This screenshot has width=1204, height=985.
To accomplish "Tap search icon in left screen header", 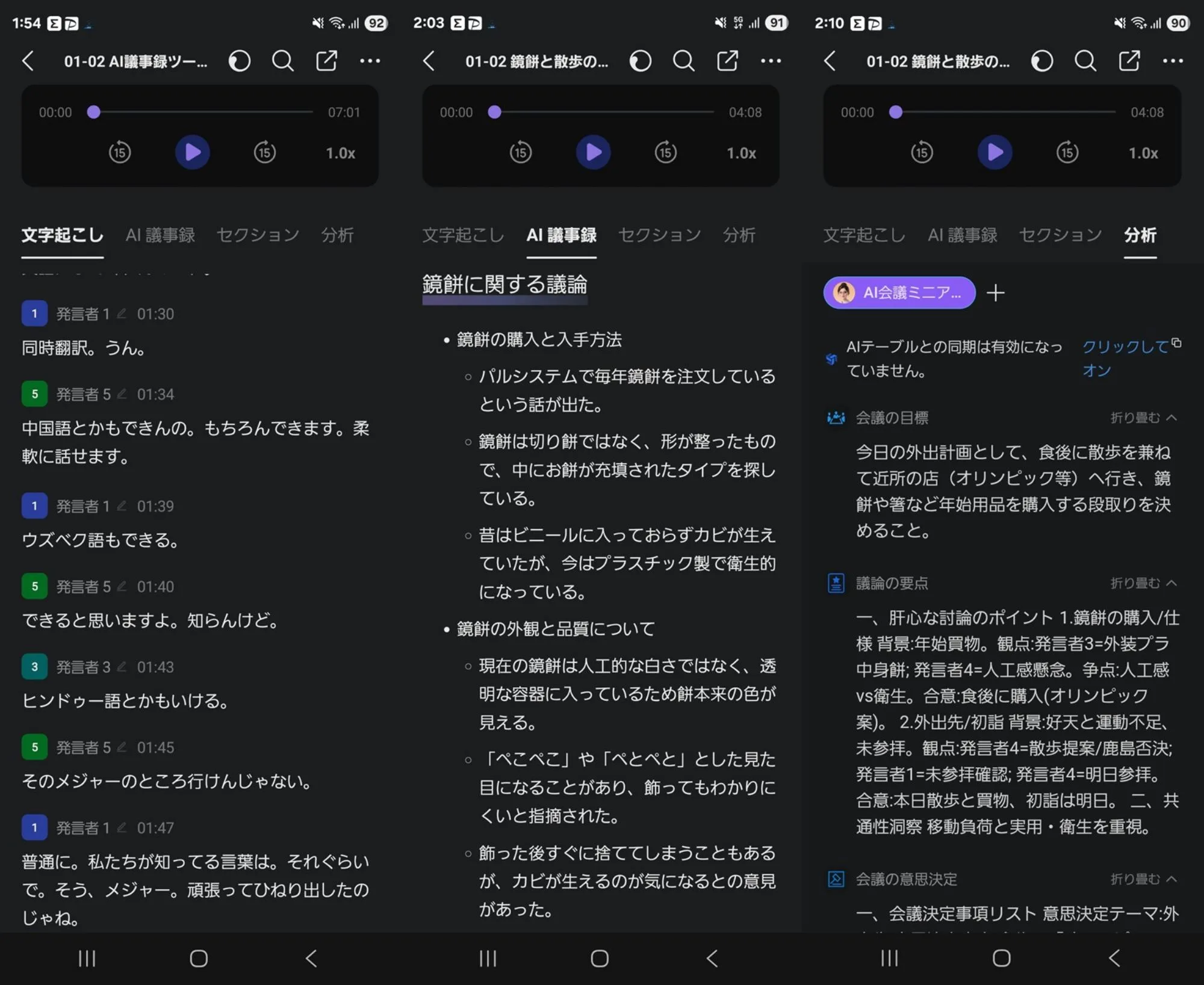I will pos(282,61).
